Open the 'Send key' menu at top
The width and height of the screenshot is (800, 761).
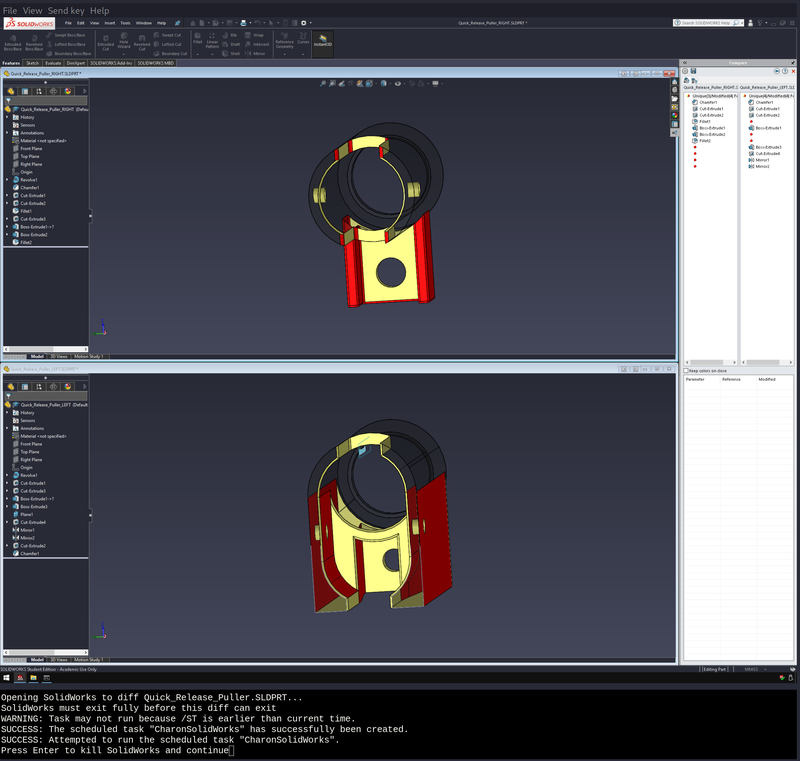pos(66,10)
